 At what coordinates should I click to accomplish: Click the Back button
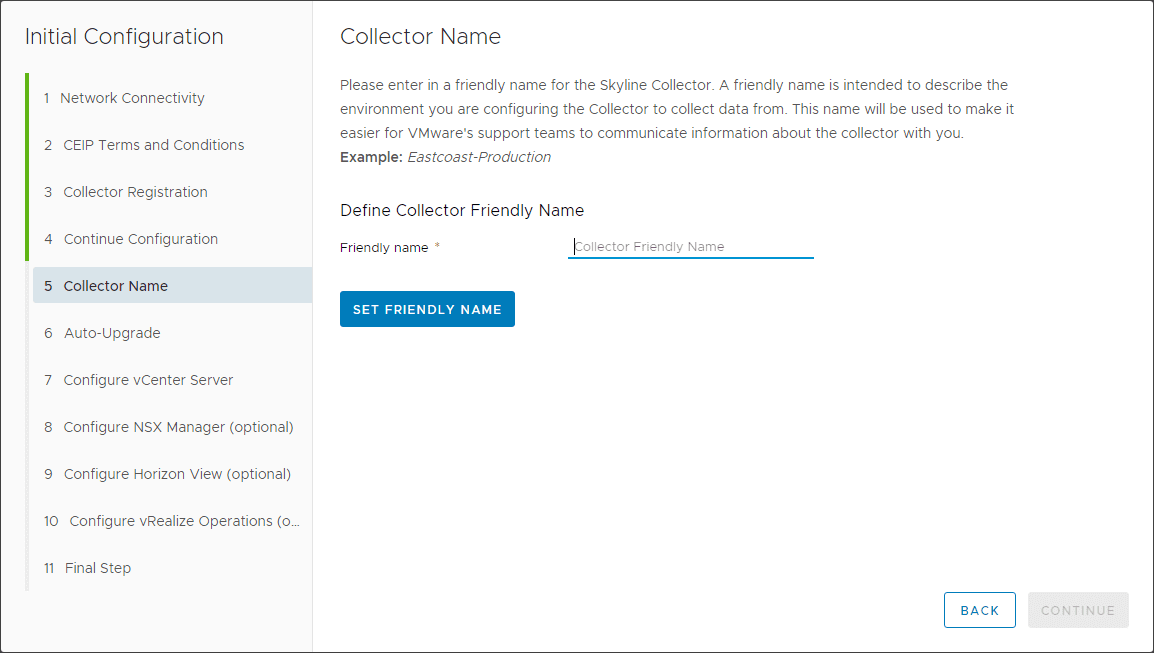(979, 610)
